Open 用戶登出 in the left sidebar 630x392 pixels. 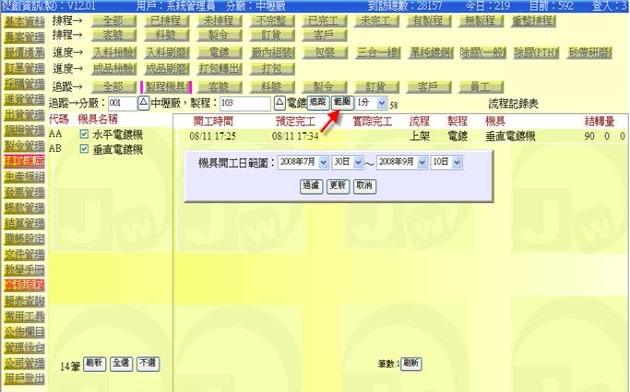coord(25,378)
